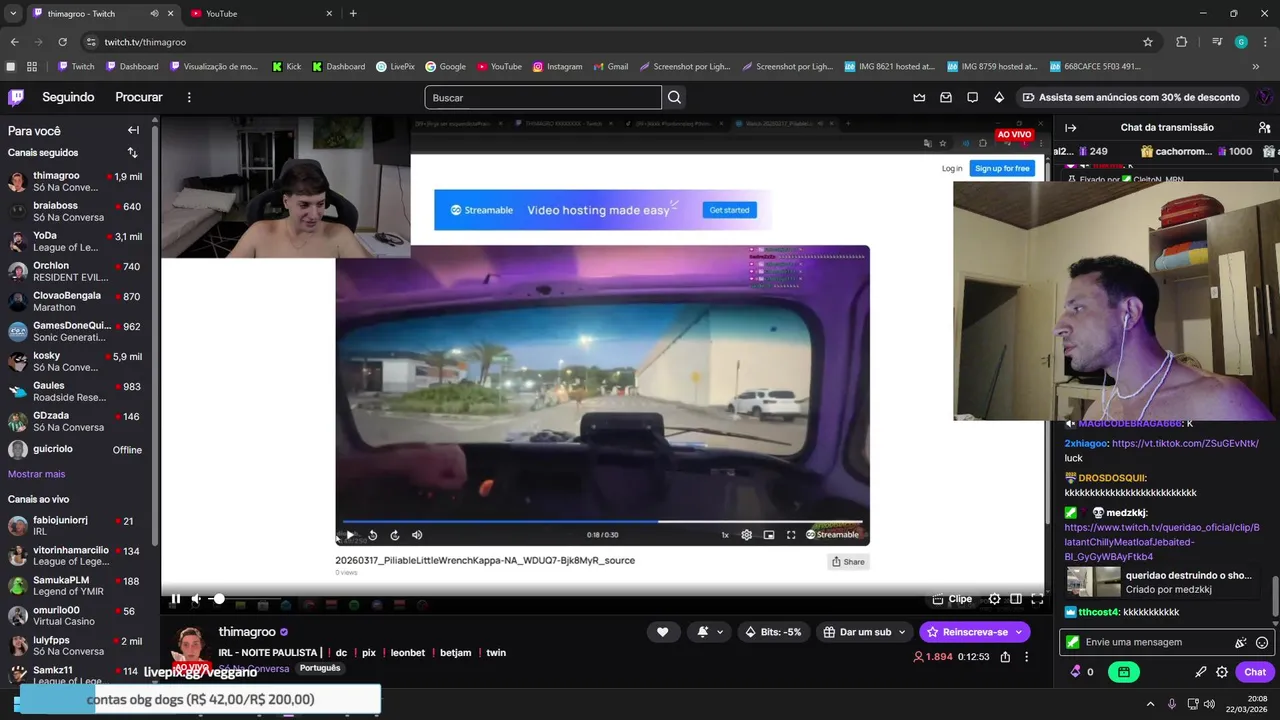
Task: Open the Seguindo page
Action: click(x=68, y=97)
